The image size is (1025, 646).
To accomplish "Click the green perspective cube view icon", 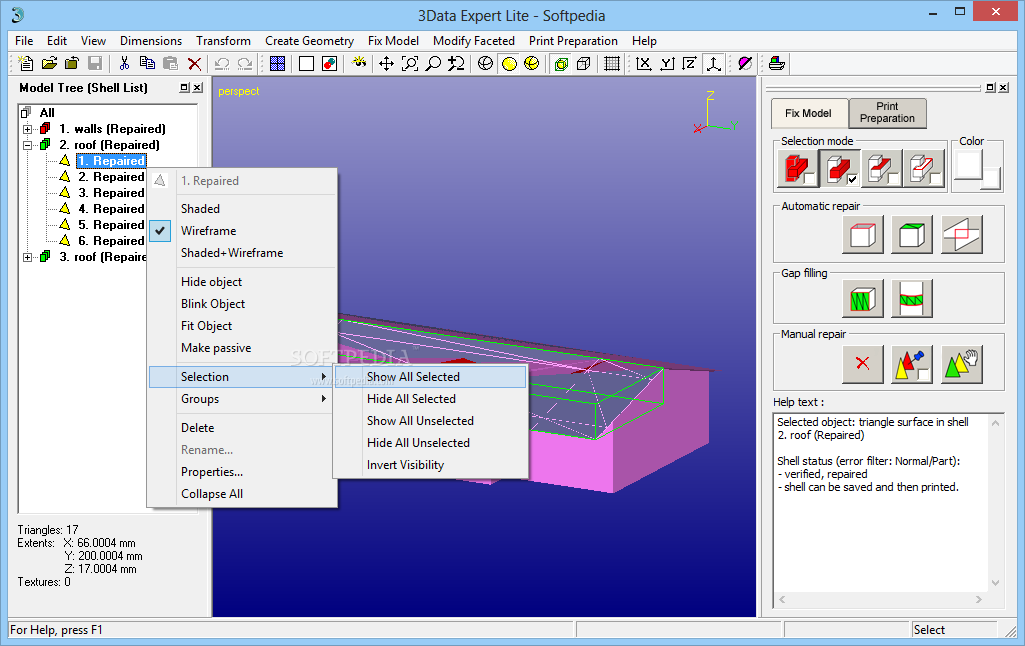I will (x=561, y=63).
